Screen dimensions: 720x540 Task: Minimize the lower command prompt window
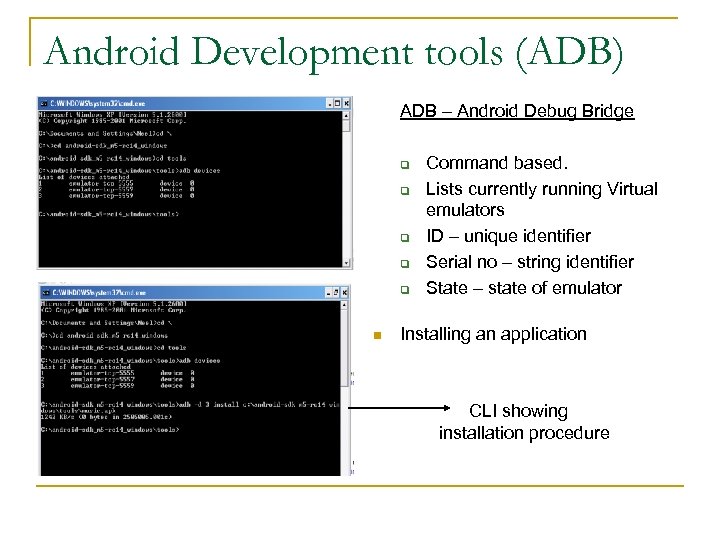point(328,292)
